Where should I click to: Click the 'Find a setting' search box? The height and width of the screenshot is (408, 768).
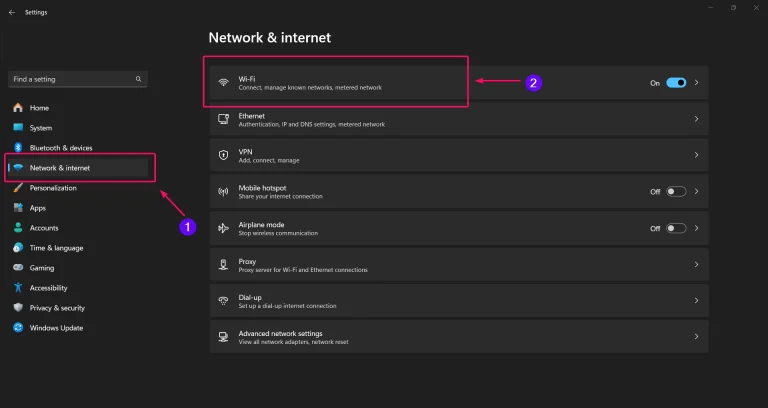click(78, 79)
